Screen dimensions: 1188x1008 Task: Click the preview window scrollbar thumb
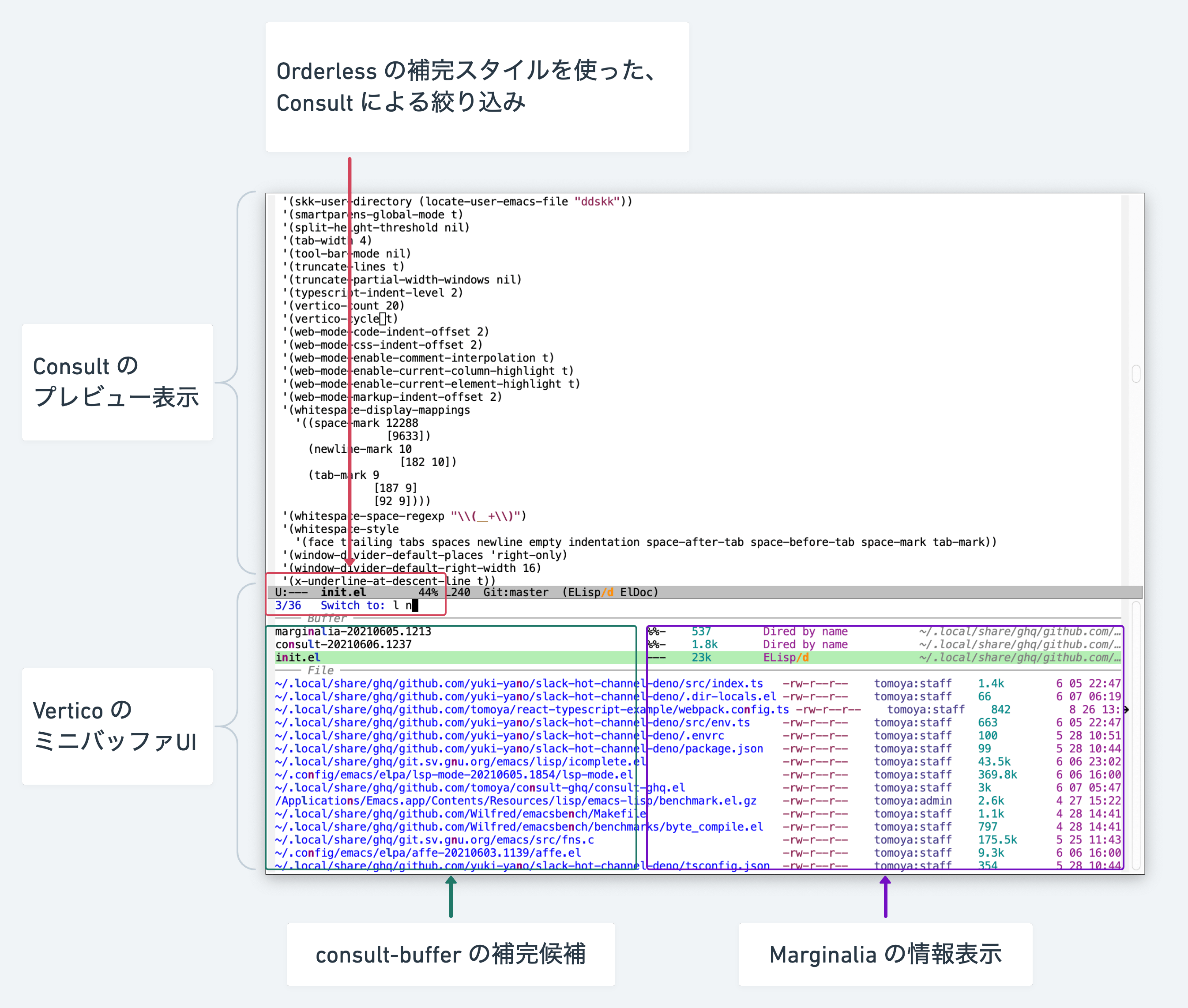(1136, 374)
